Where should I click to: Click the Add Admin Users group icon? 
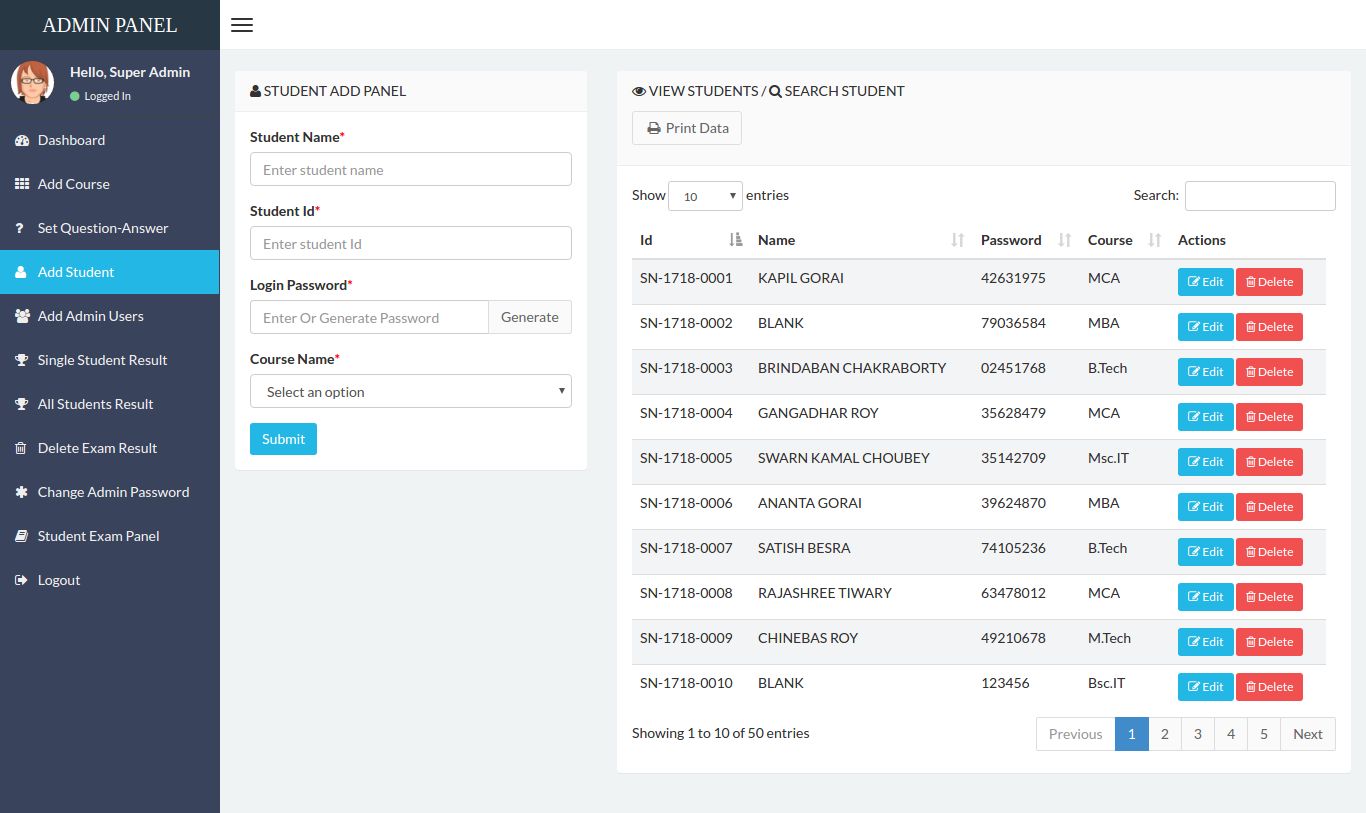[21, 317]
